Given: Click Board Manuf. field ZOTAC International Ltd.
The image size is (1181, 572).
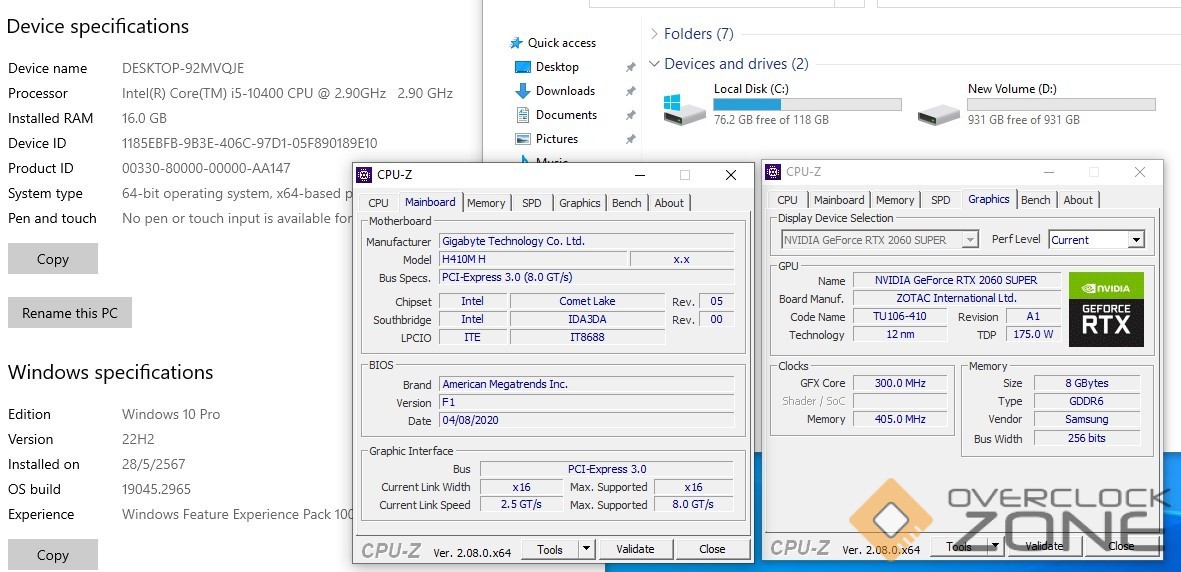Looking at the screenshot, I should [956, 298].
